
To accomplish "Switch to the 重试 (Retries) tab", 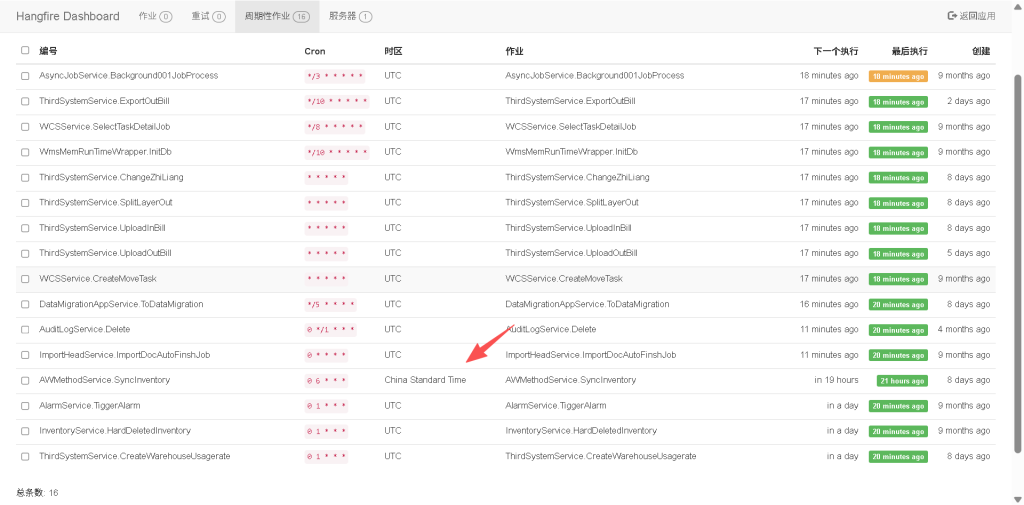I will pyautogui.click(x=208, y=16).
